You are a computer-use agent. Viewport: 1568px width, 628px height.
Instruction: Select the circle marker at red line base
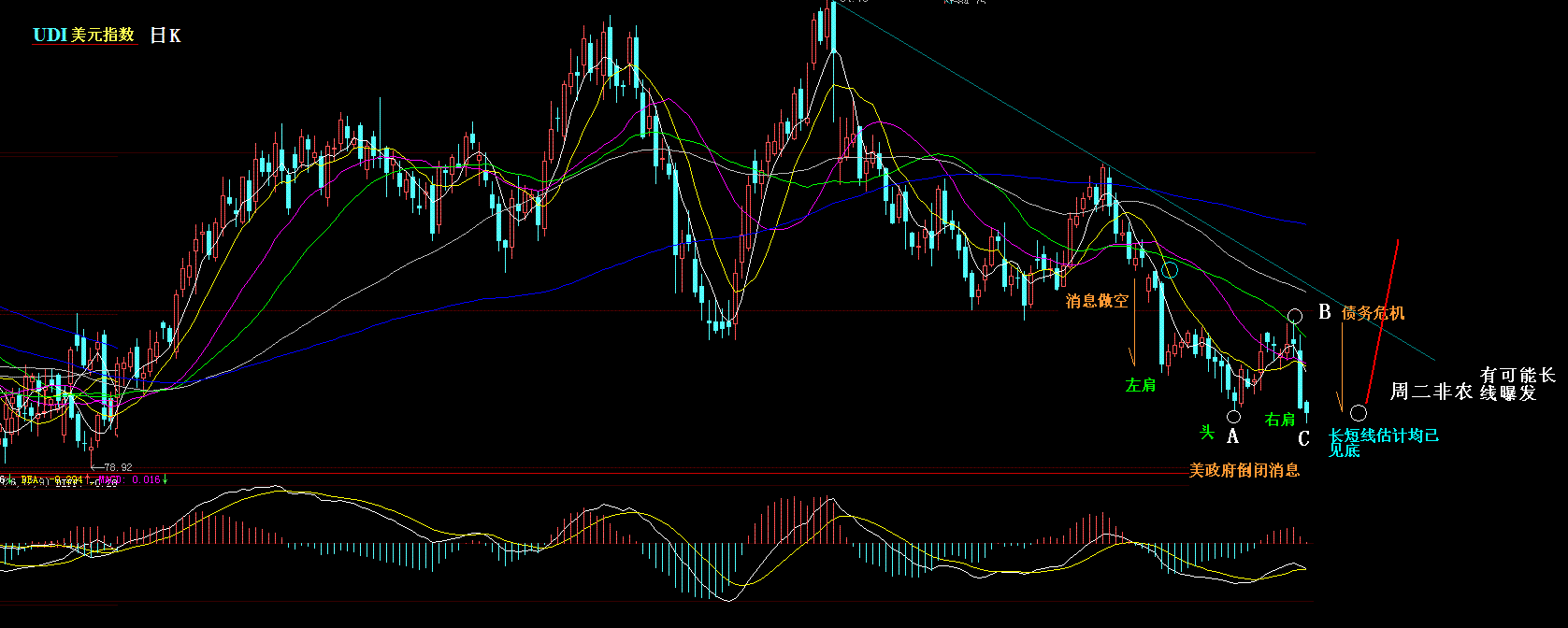[x=1359, y=413]
